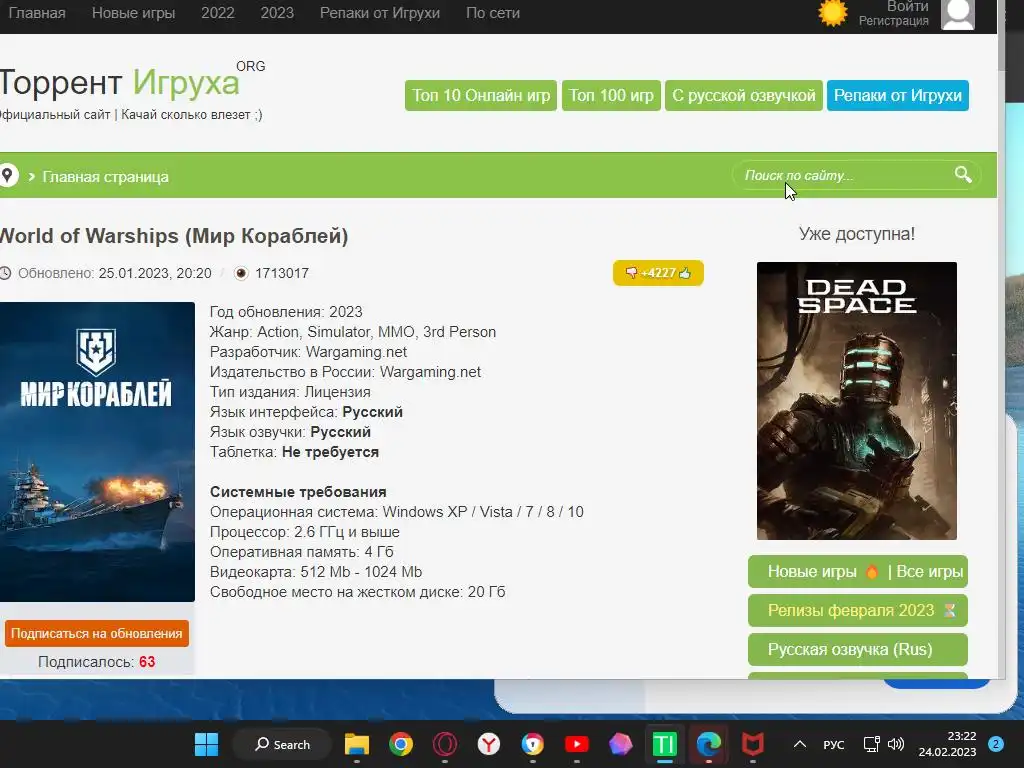Open the purple gem app in taskbar

tap(620, 744)
